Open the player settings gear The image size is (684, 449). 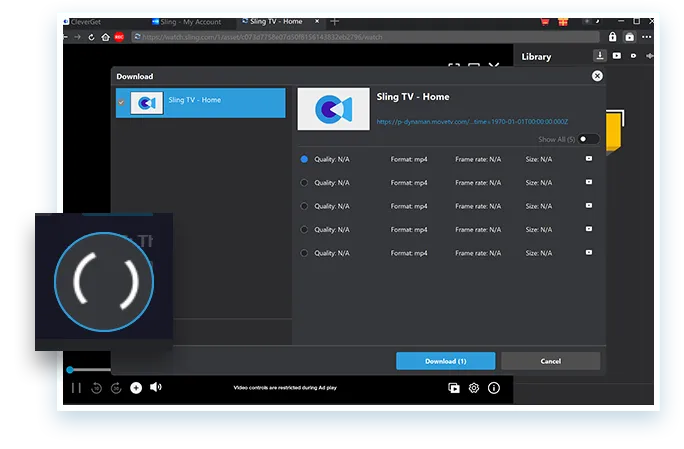474,388
